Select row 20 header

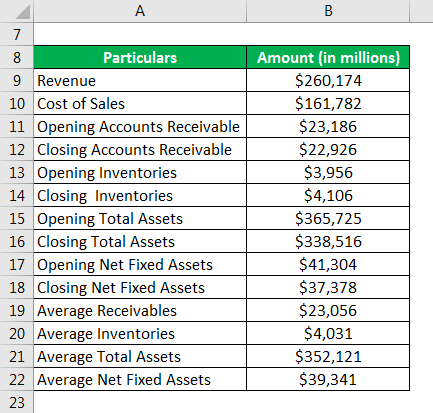[x=17, y=333]
